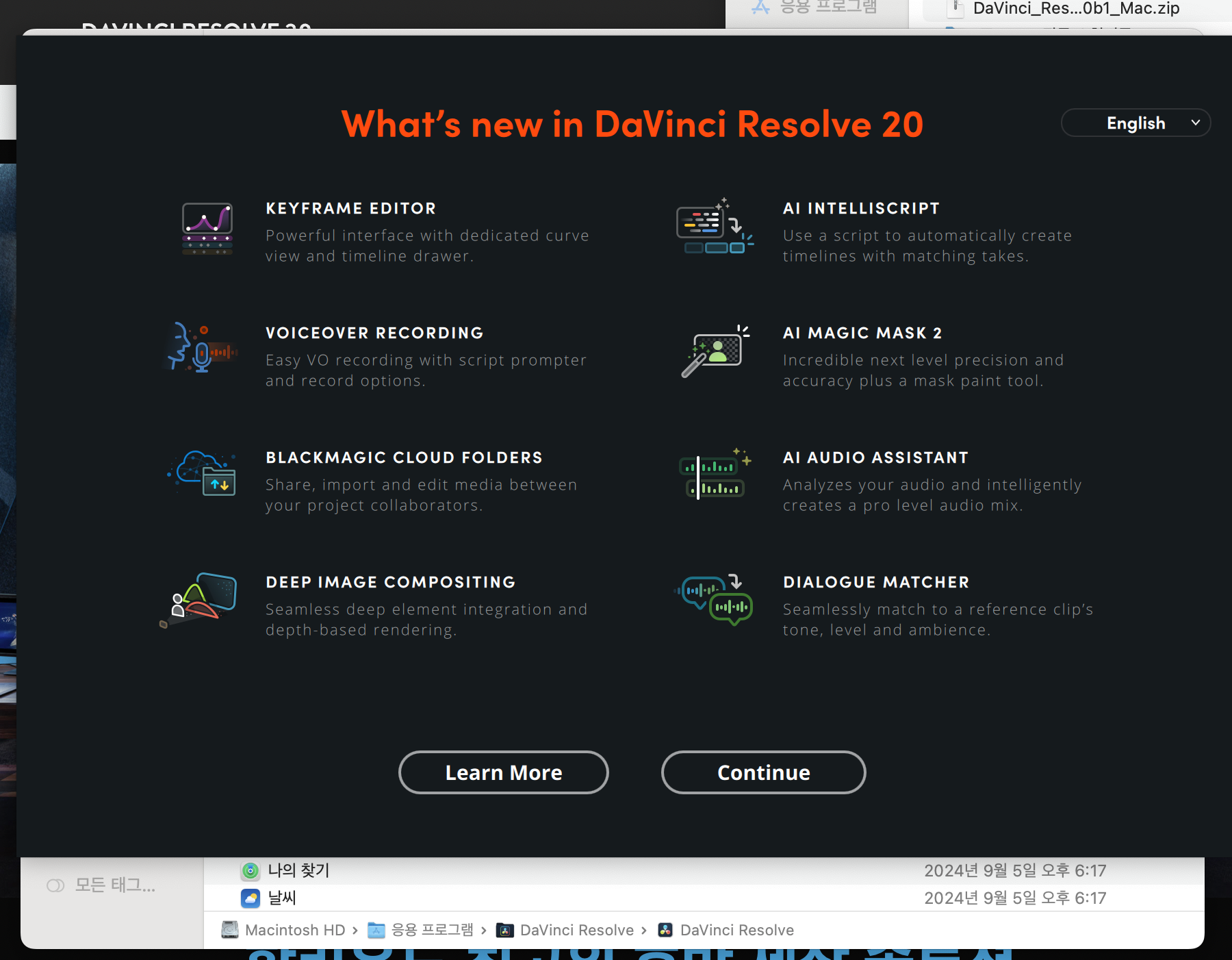Click the DaVinci_Res...0b1_Mac.zip file name

pos(1076,9)
